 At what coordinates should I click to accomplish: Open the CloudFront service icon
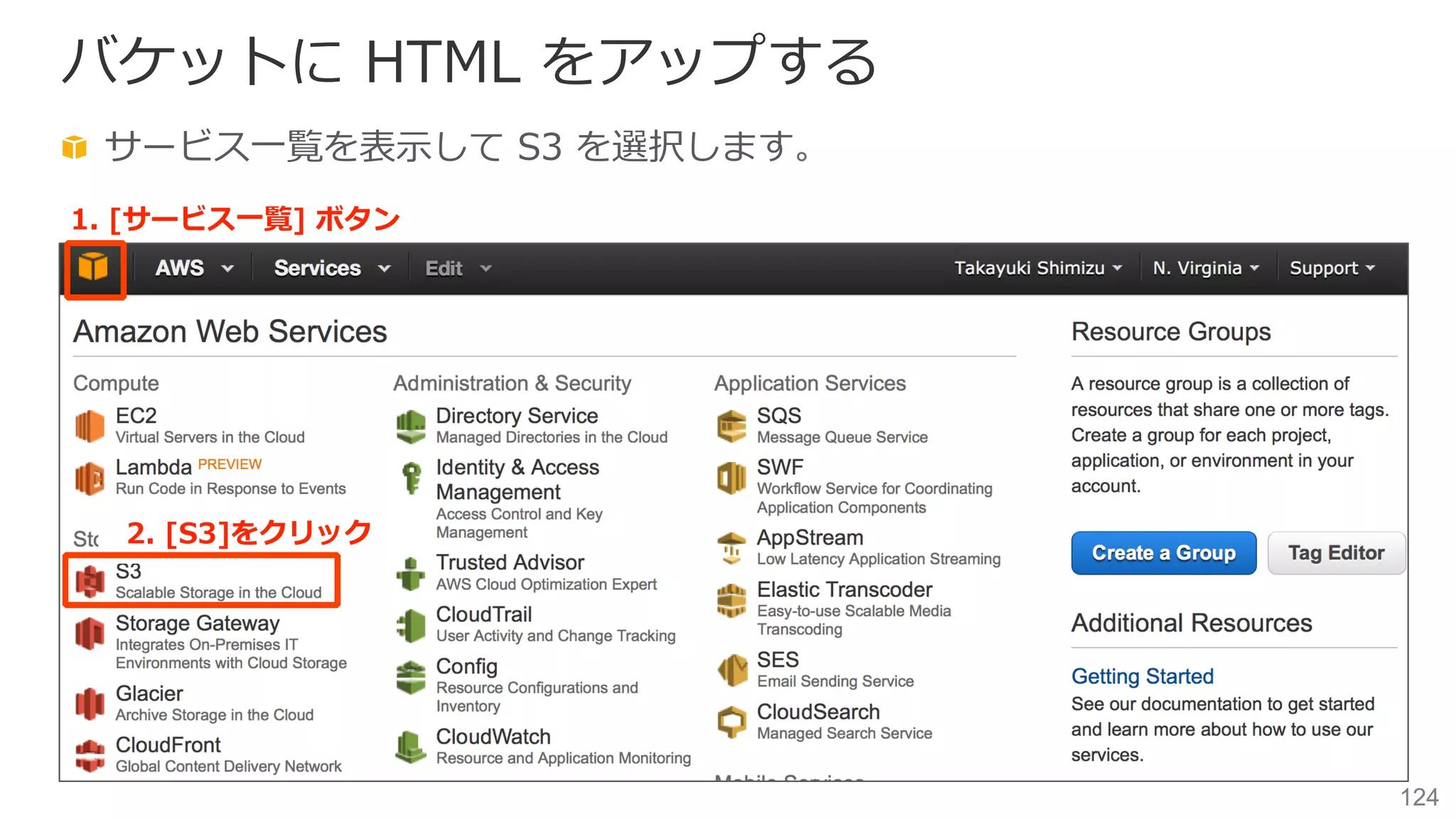[x=90, y=755]
